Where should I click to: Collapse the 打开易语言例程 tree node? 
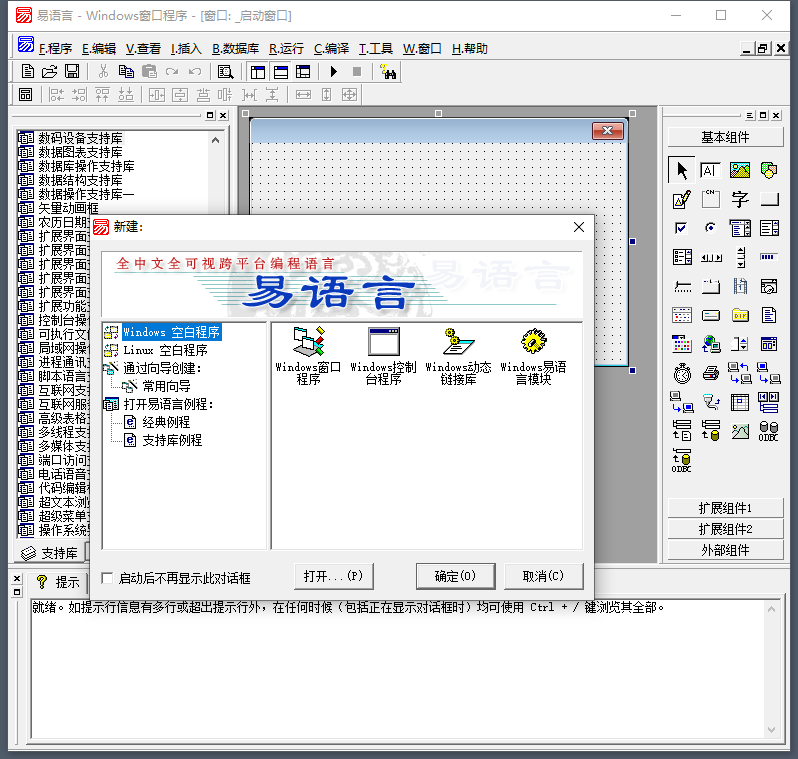pos(168,404)
